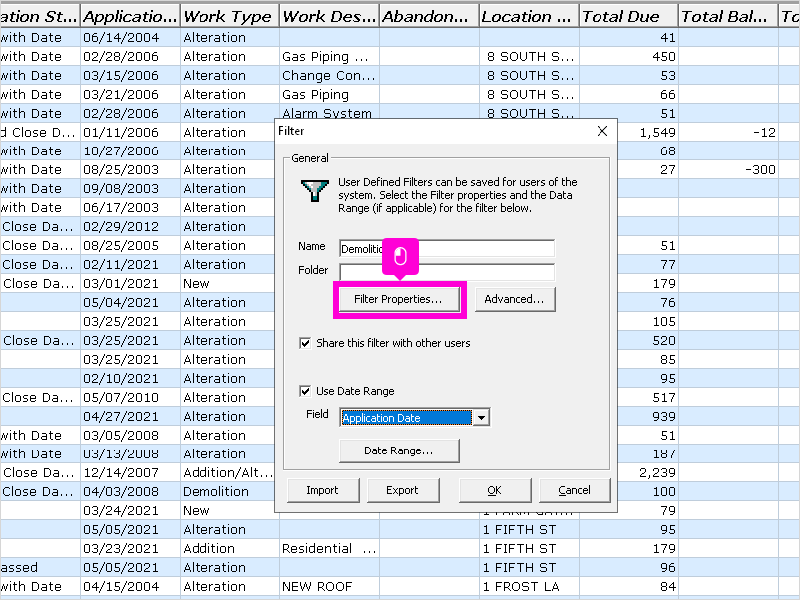The image size is (800, 600).
Task: Select application date 12/14/2007 cell
Action: 130,473
